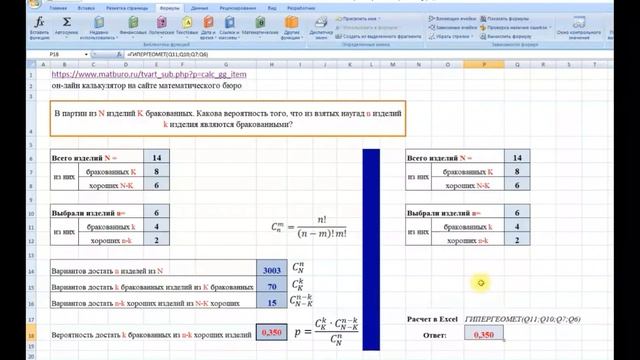Select right table бракованных k value 4
Image resolution: width=640 pixels, height=360 pixels.
[x=517, y=226]
